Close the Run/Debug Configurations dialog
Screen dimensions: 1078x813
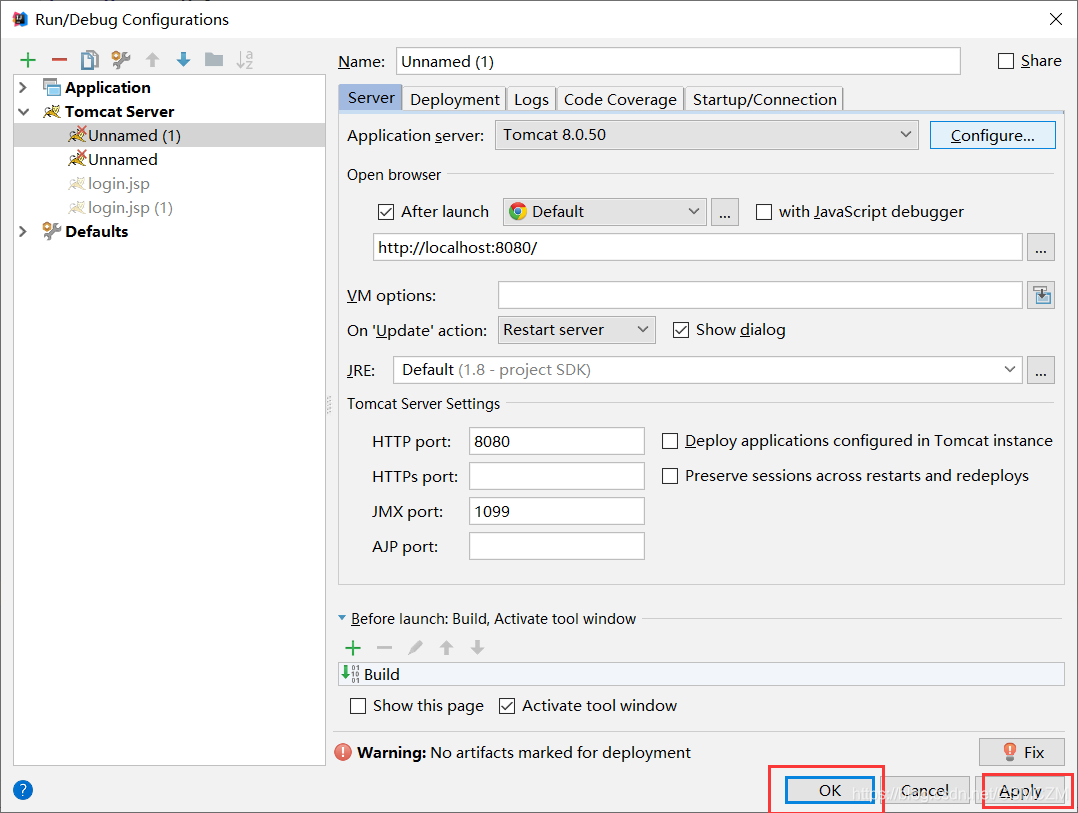pos(1056,19)
